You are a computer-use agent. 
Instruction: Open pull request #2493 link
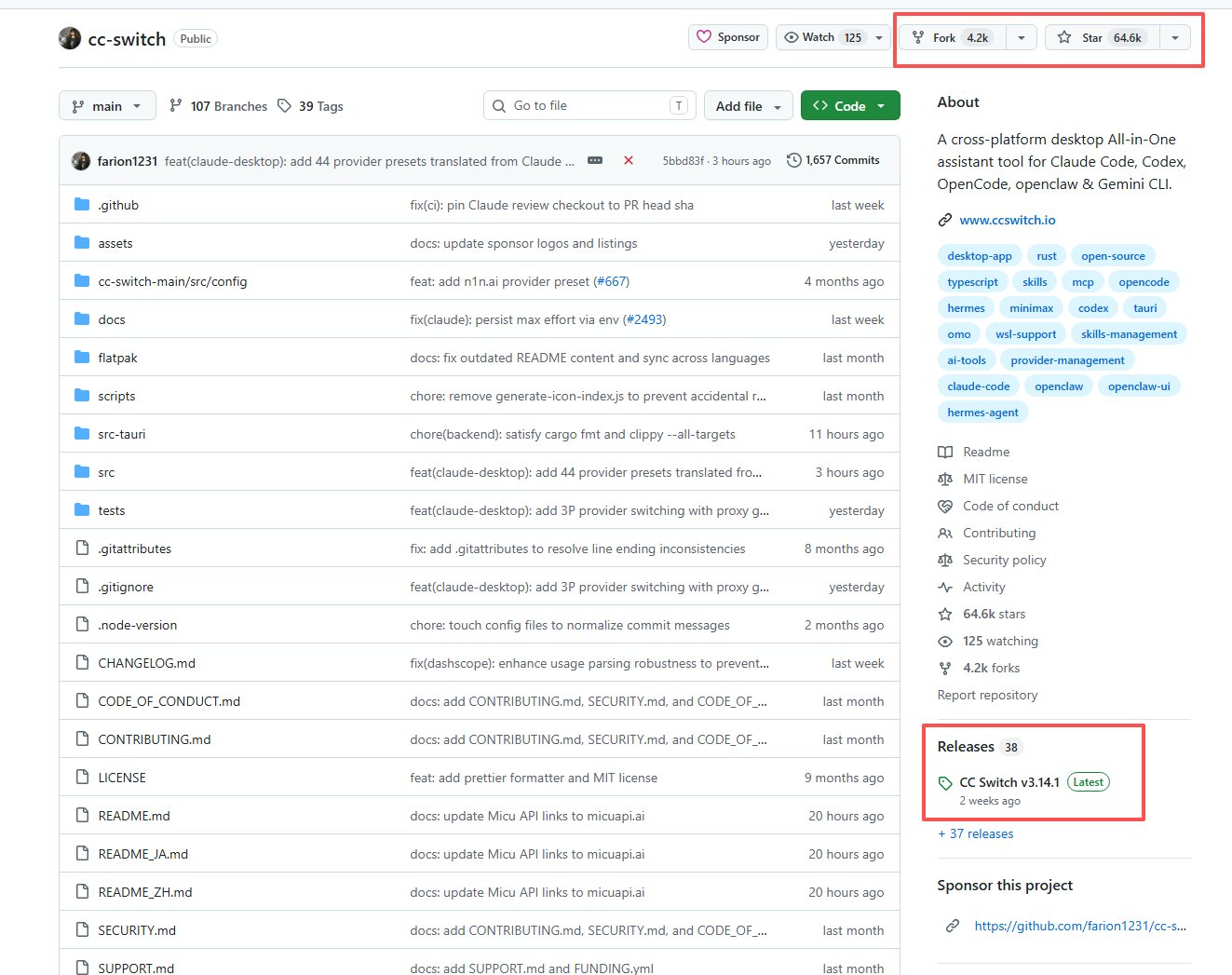click(644, 319)
